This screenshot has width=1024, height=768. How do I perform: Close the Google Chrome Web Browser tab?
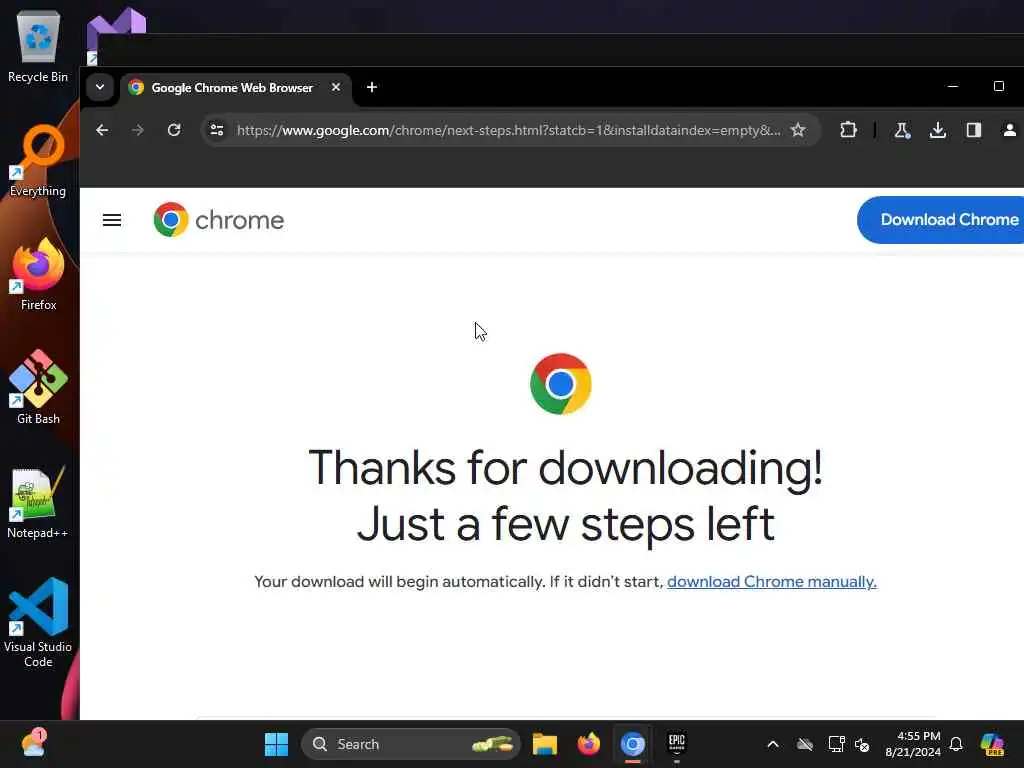pyautogui.click(x=336, y=87)
